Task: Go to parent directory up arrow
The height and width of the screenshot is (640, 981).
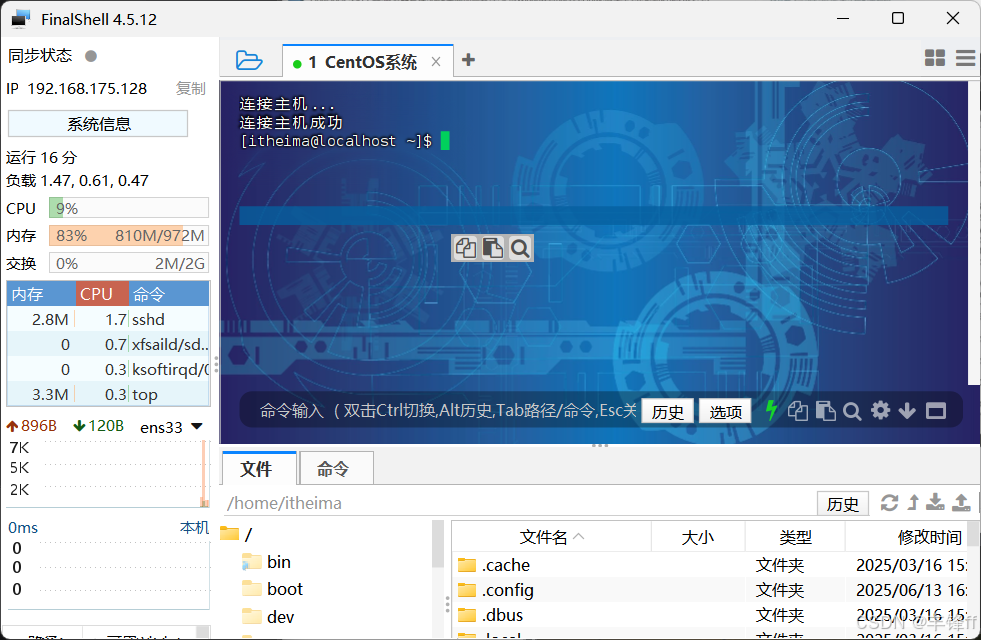Action: (913, 502)
